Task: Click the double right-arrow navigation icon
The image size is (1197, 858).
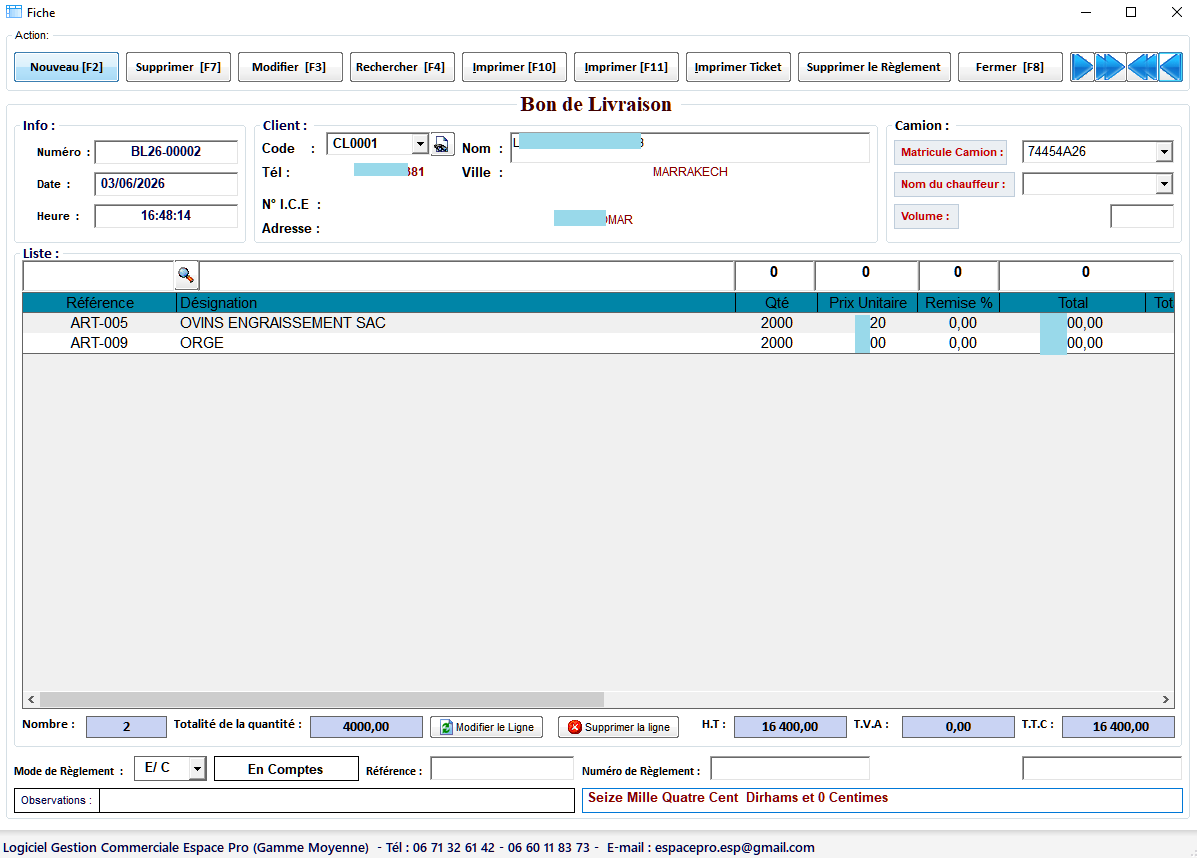Action: (x=1110, y=67)
